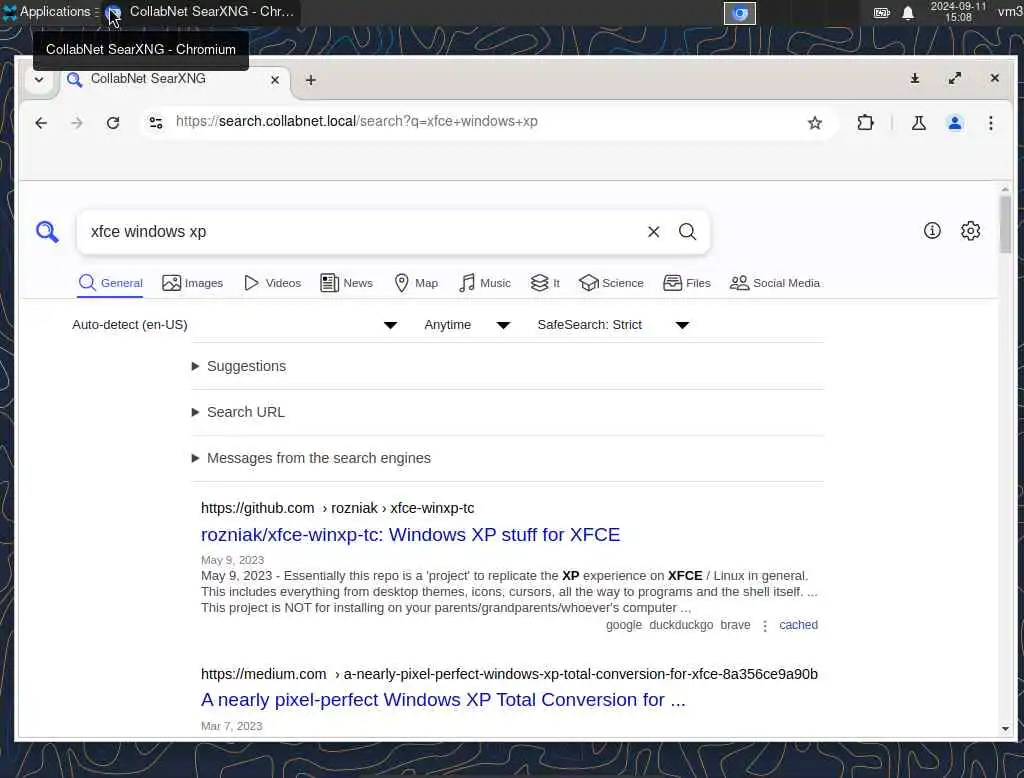This screenshot has height=778, width=1024.
Task: Click the CollabNet SearXNG taskbar window button
Action: 200,12
